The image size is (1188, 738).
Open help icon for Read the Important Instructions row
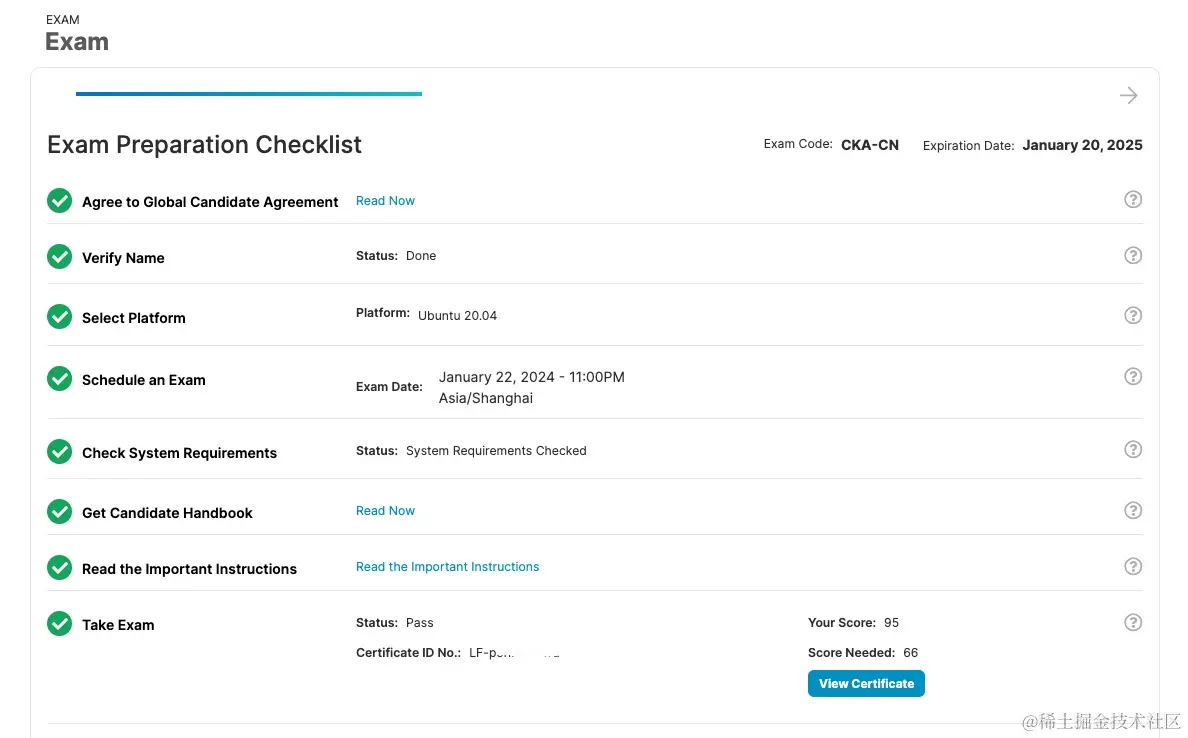(1133, 566)
